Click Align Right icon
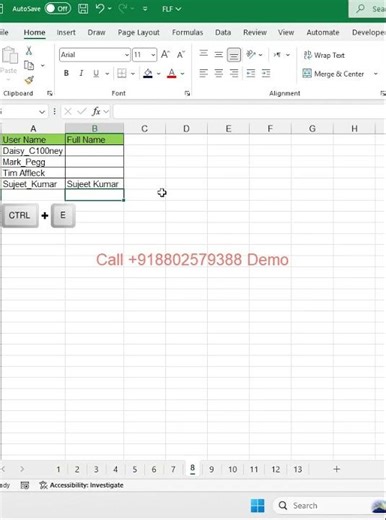386x520 pixels. coord(234,73)
